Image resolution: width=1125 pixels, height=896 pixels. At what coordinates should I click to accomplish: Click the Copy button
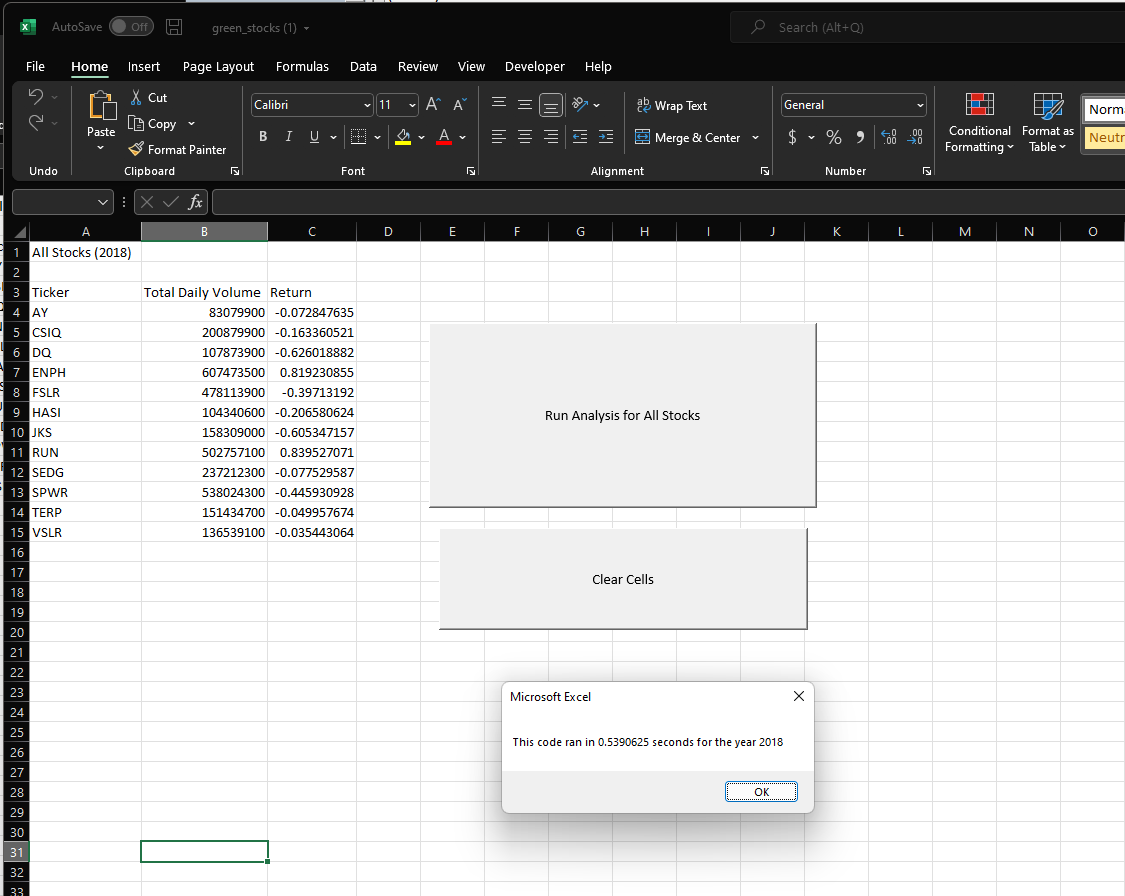pos(153,123)
